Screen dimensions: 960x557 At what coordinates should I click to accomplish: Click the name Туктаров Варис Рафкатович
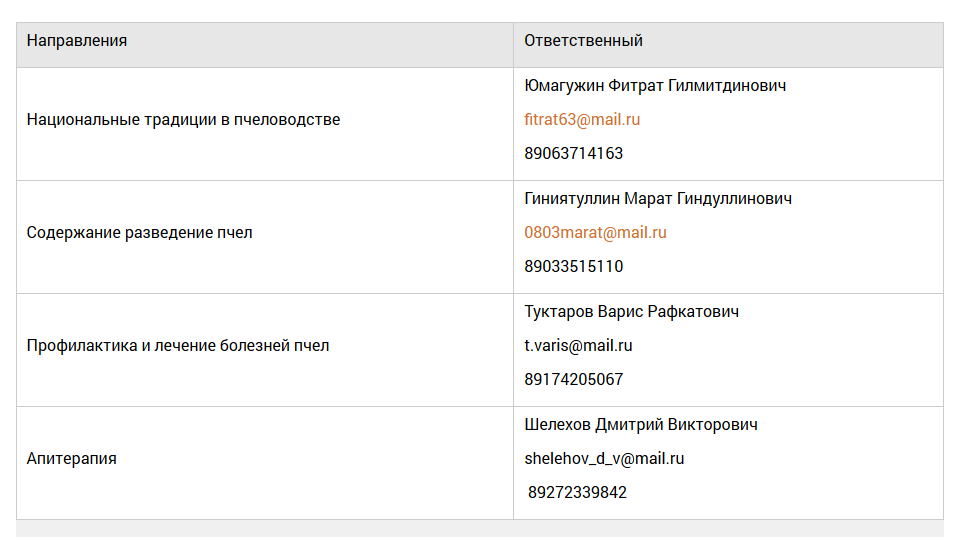(631, 312)
